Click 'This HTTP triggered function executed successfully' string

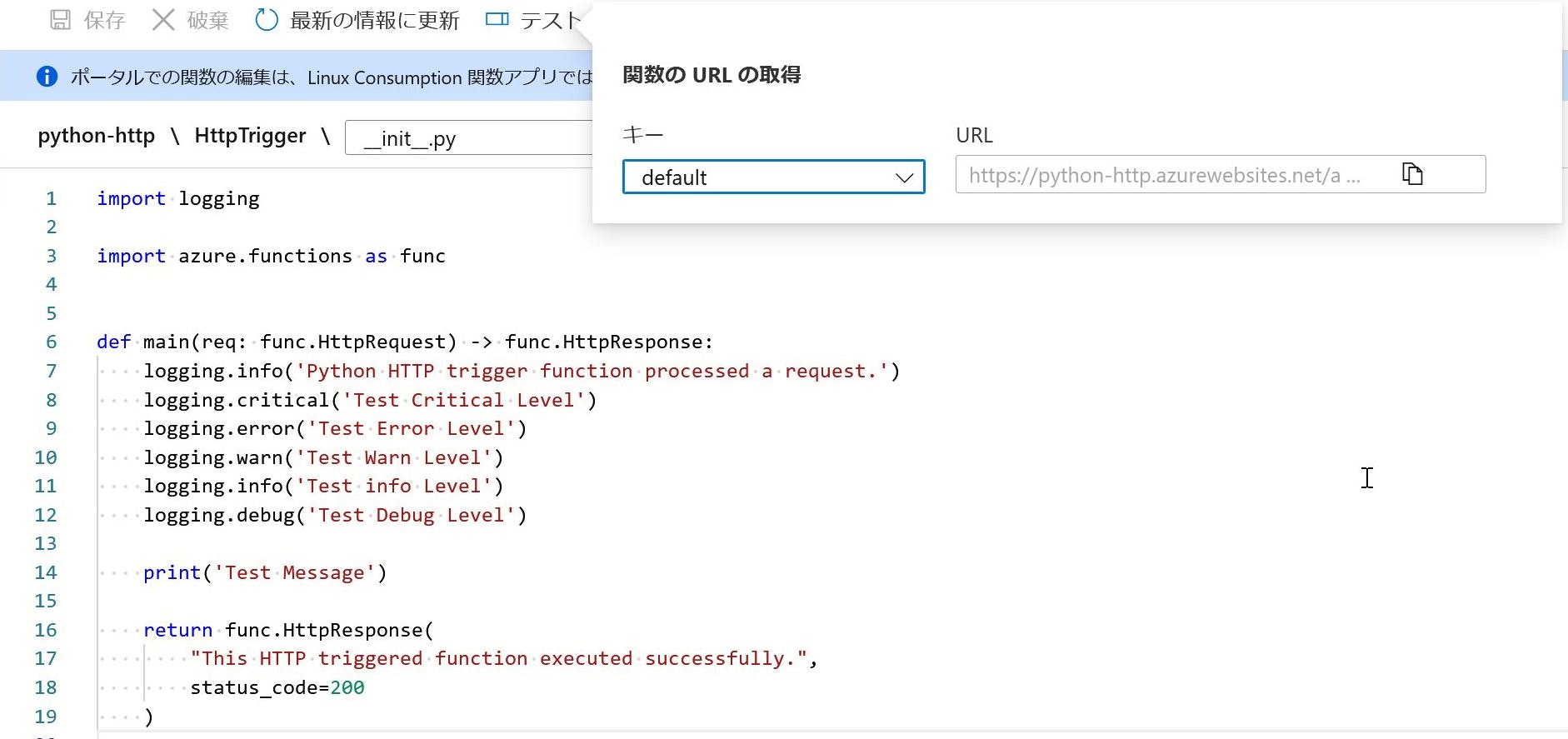[x=498, y=658]
